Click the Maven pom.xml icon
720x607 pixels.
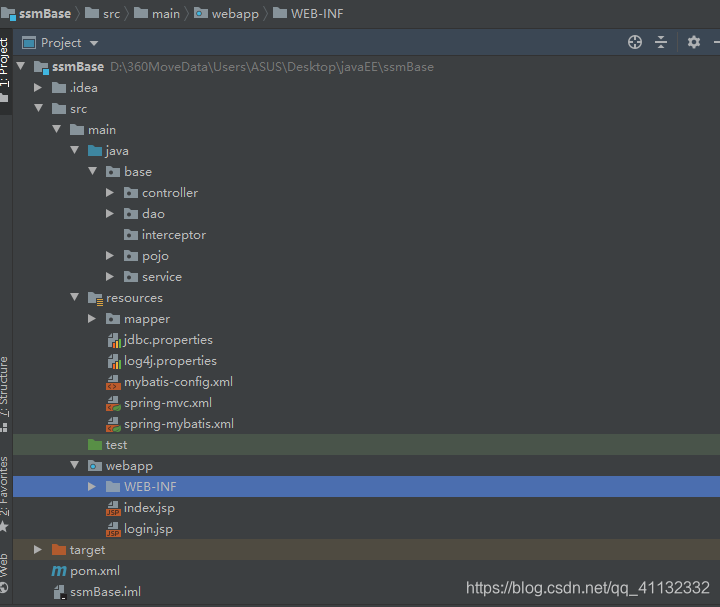tap(59, 571)
